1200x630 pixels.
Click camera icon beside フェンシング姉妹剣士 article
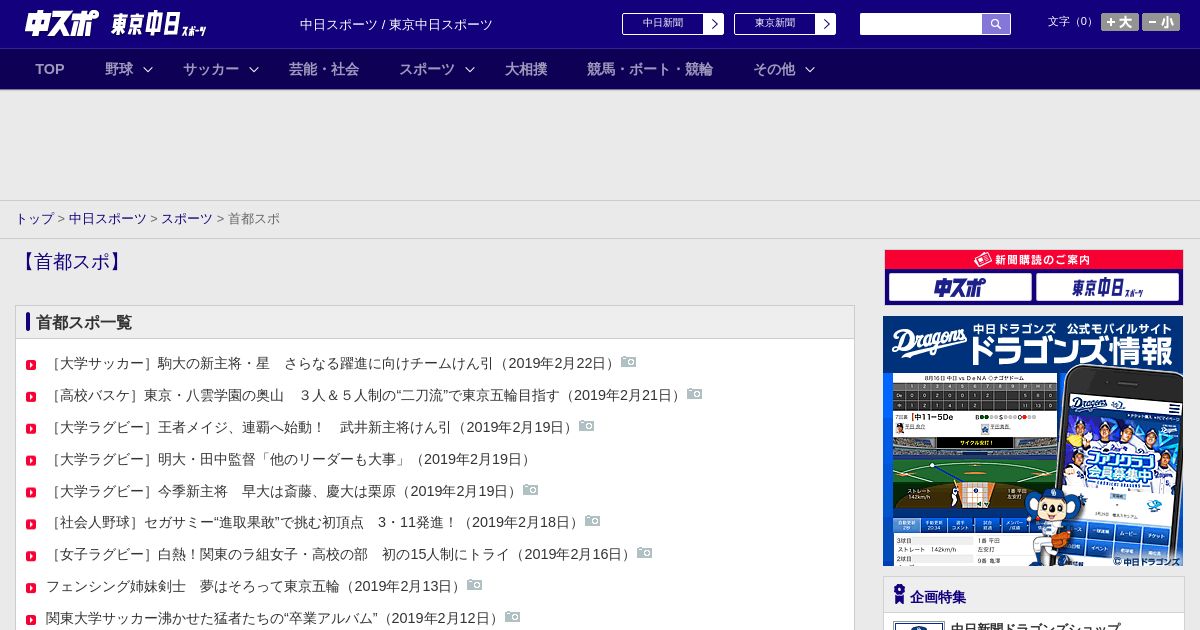pyautogui.click(x=474, y=585)
